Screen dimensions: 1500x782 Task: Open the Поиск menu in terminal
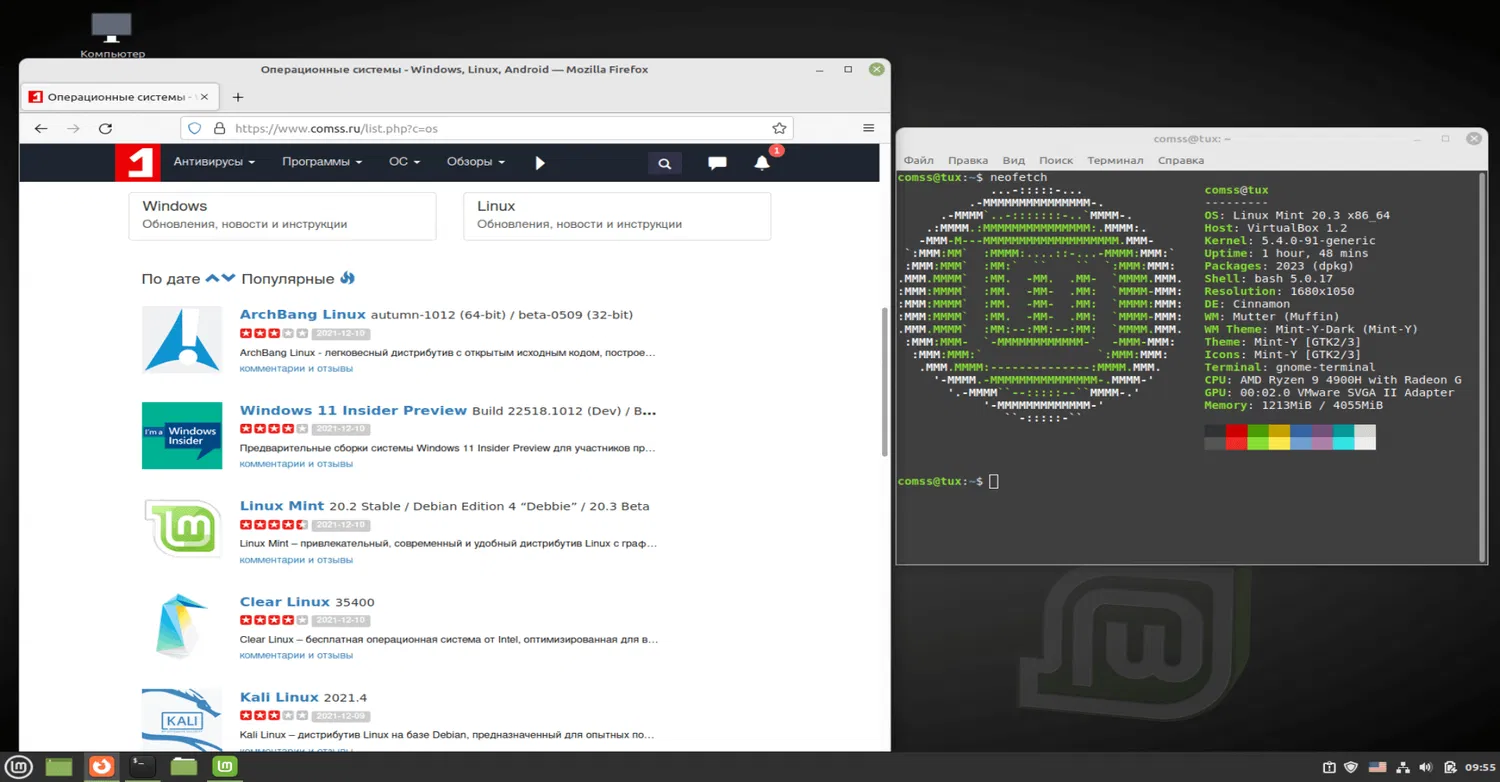1056,160
